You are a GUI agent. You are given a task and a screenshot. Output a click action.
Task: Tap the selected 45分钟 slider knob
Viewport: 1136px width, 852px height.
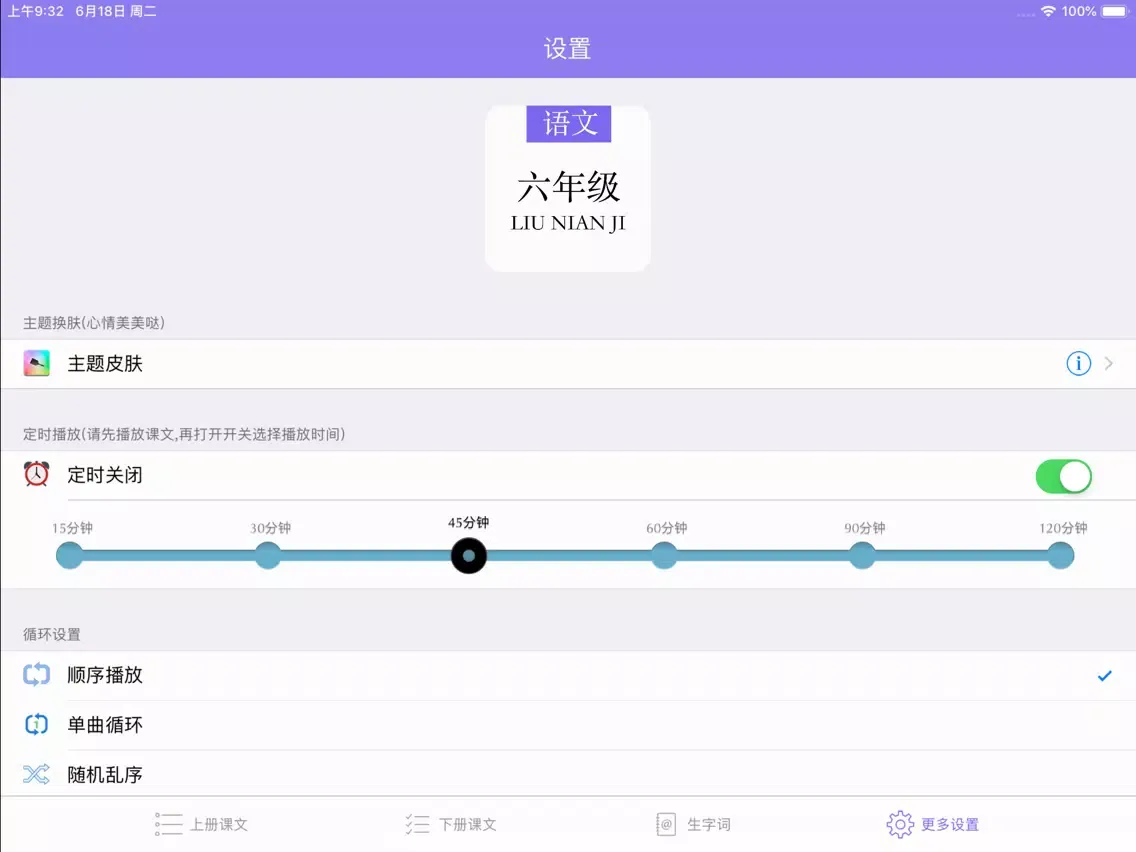coord(469,556)
